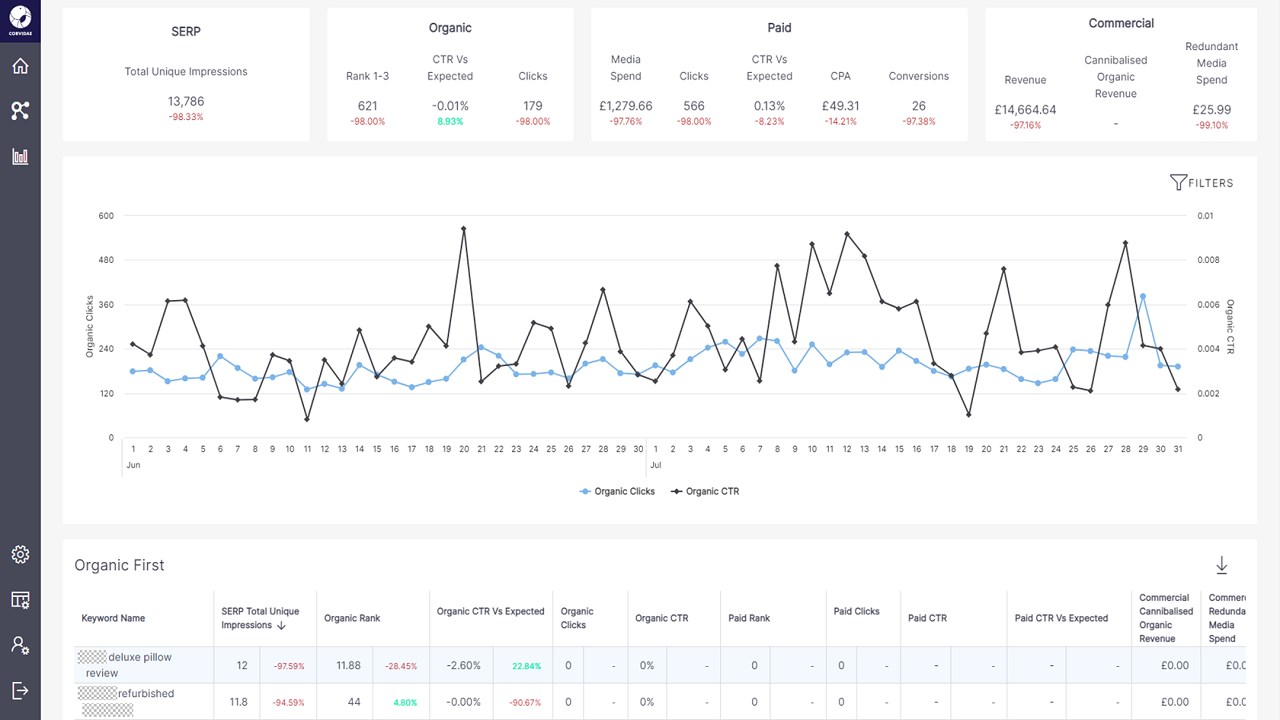The image size is (1280, 720).
Task: Click the logout icon in sidebar
Action: pos(20,690)
